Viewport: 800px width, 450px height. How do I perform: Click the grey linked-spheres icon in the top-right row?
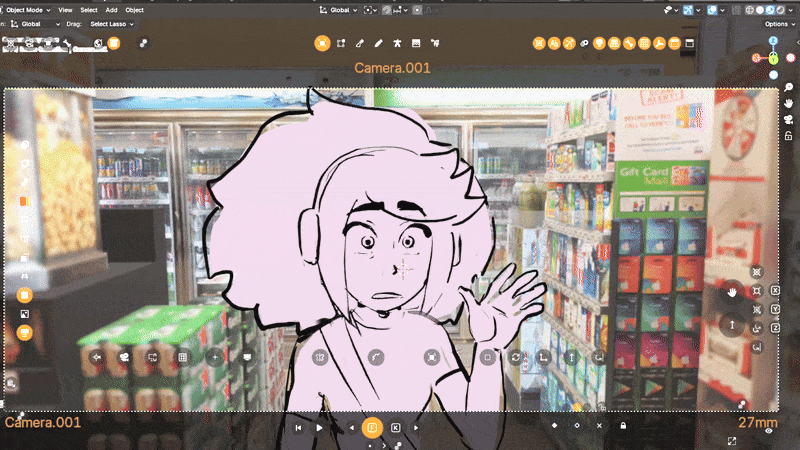tap(584, 43)
